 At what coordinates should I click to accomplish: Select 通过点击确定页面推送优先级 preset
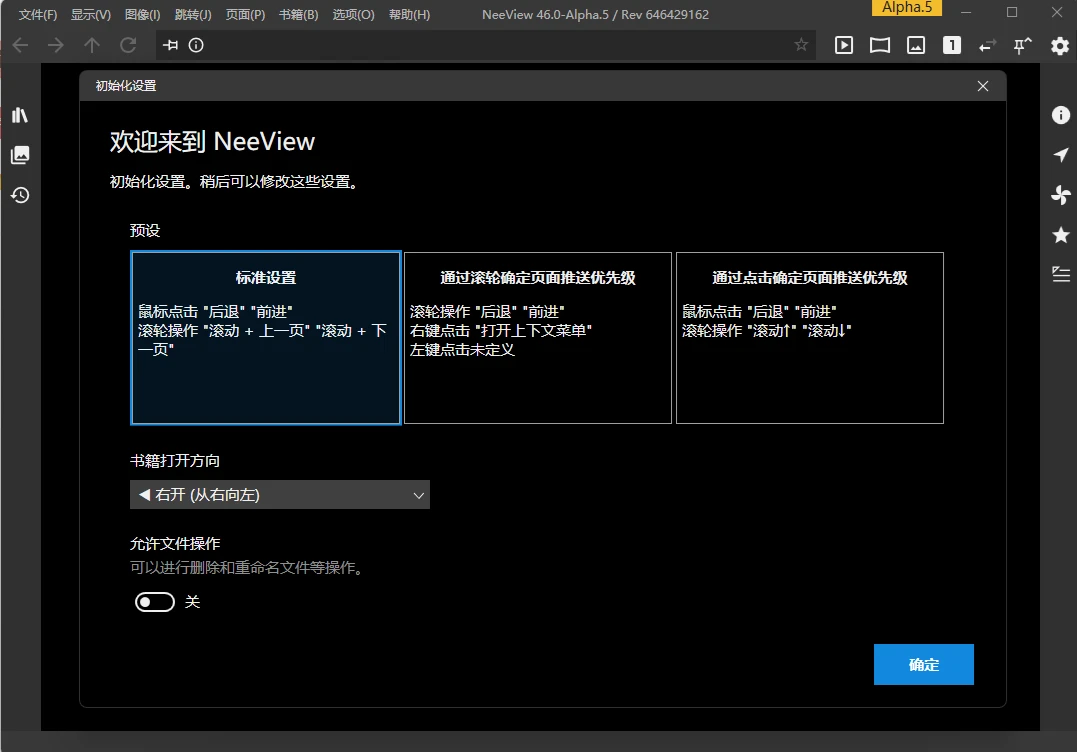pos(810,338)
